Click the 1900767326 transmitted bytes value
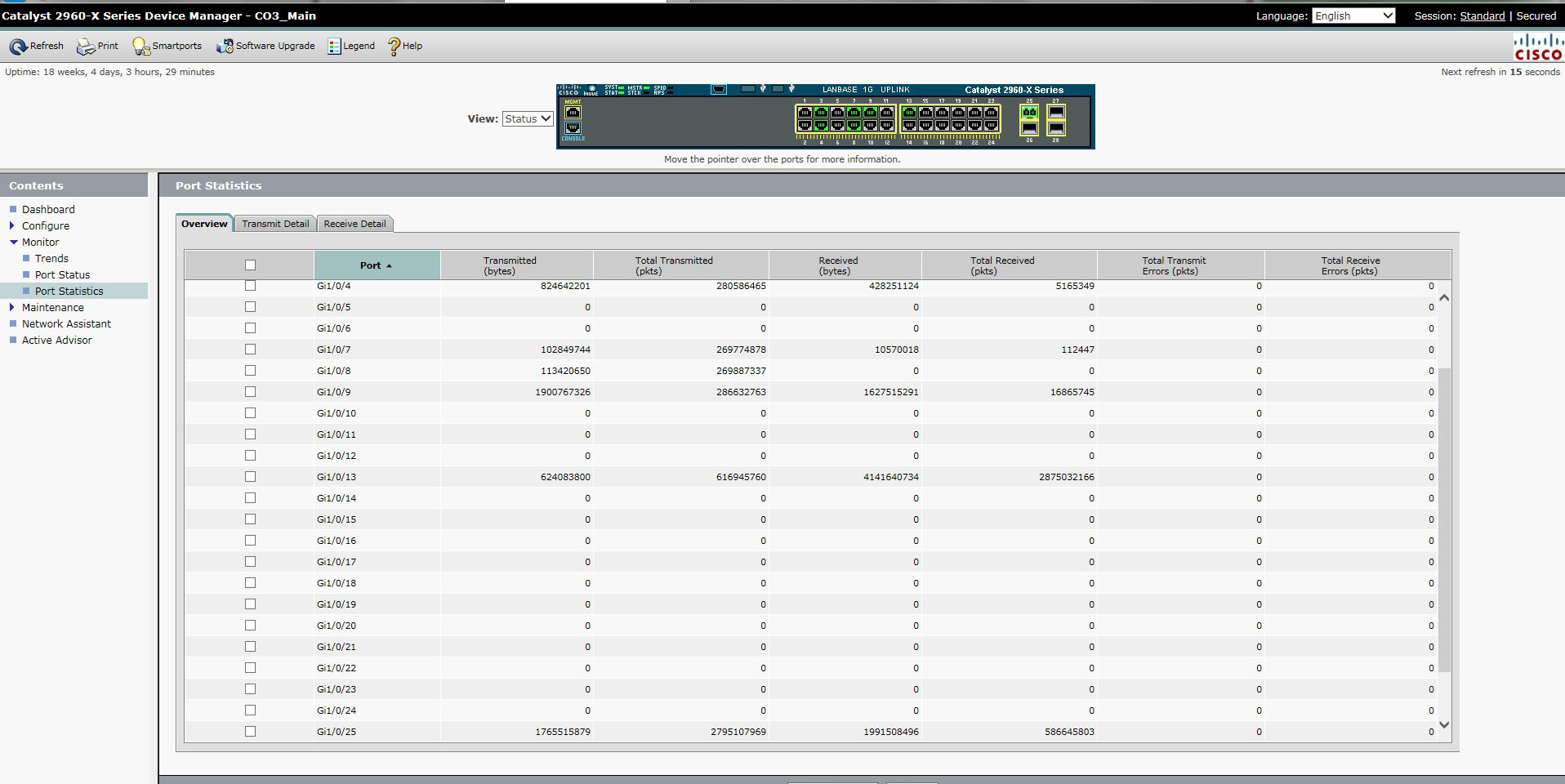Image resolution: width=1565 pixels, height=784 pixels. pos(563,392)
